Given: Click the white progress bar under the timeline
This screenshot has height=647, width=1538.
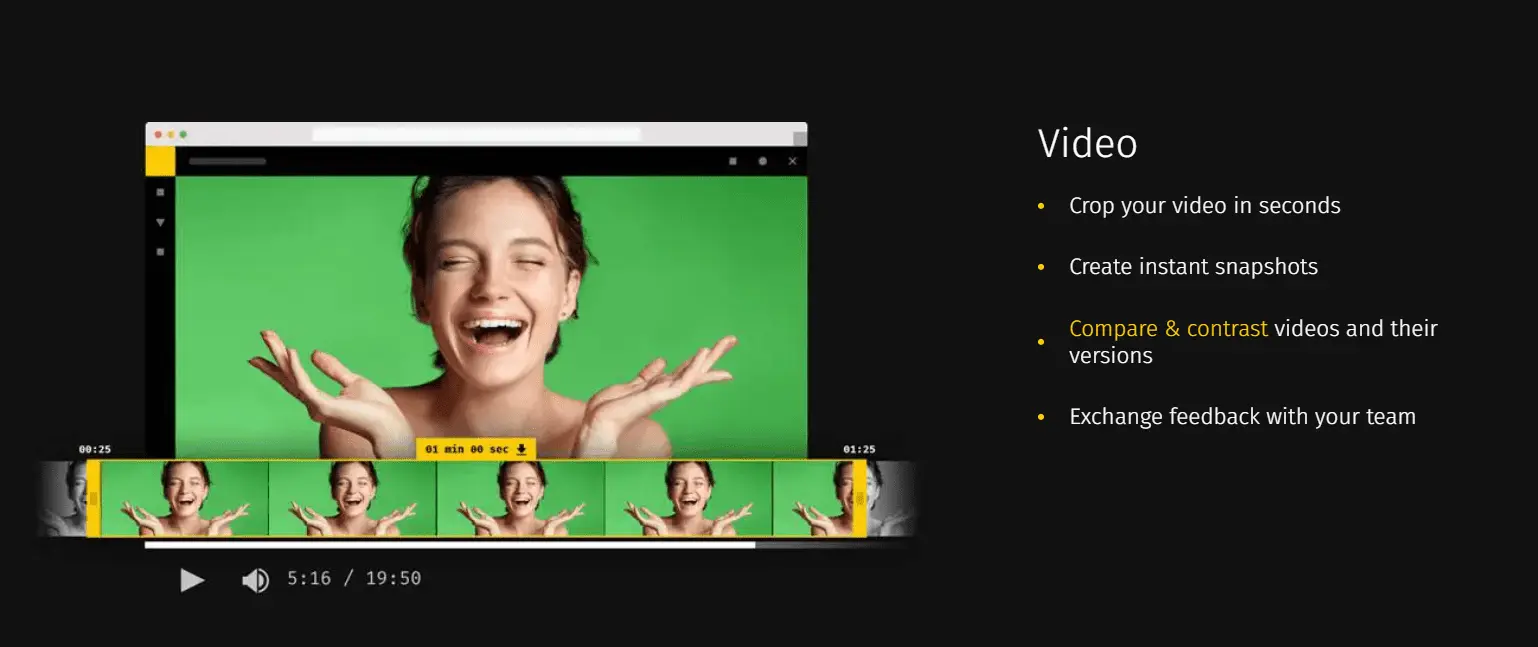Looking at the screenshot, I should coord(450,546).
